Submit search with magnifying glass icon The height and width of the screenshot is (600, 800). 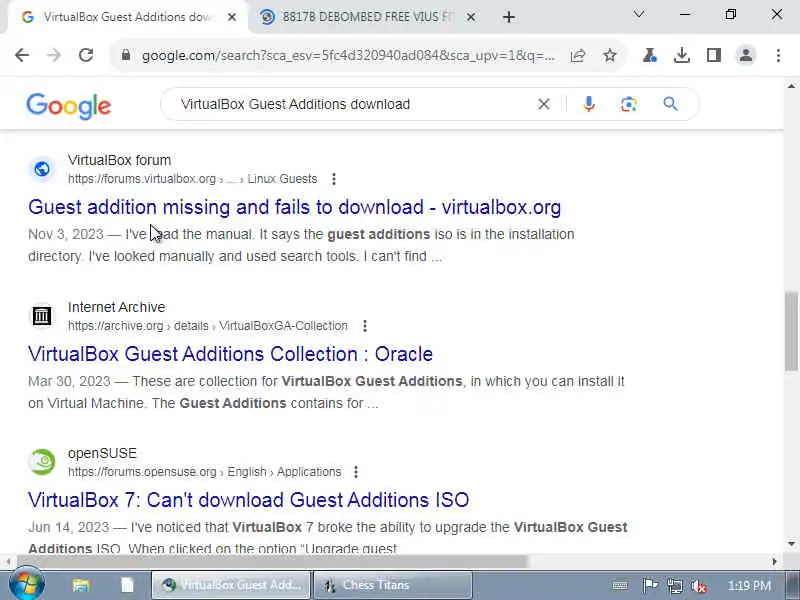click(670, 104)
